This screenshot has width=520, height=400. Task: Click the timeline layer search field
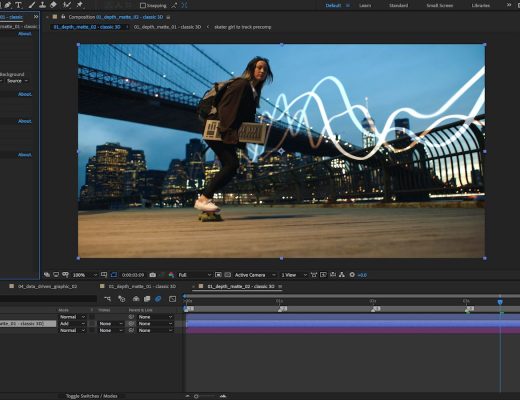[x=48, y=299]
